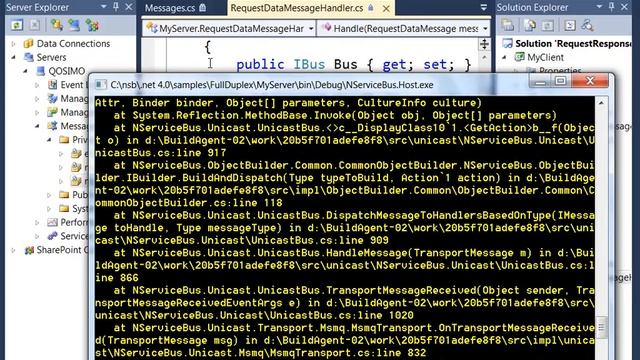
Task: Click 'UnicastBus.cs:line 917' console text
Action: [160, 153]
